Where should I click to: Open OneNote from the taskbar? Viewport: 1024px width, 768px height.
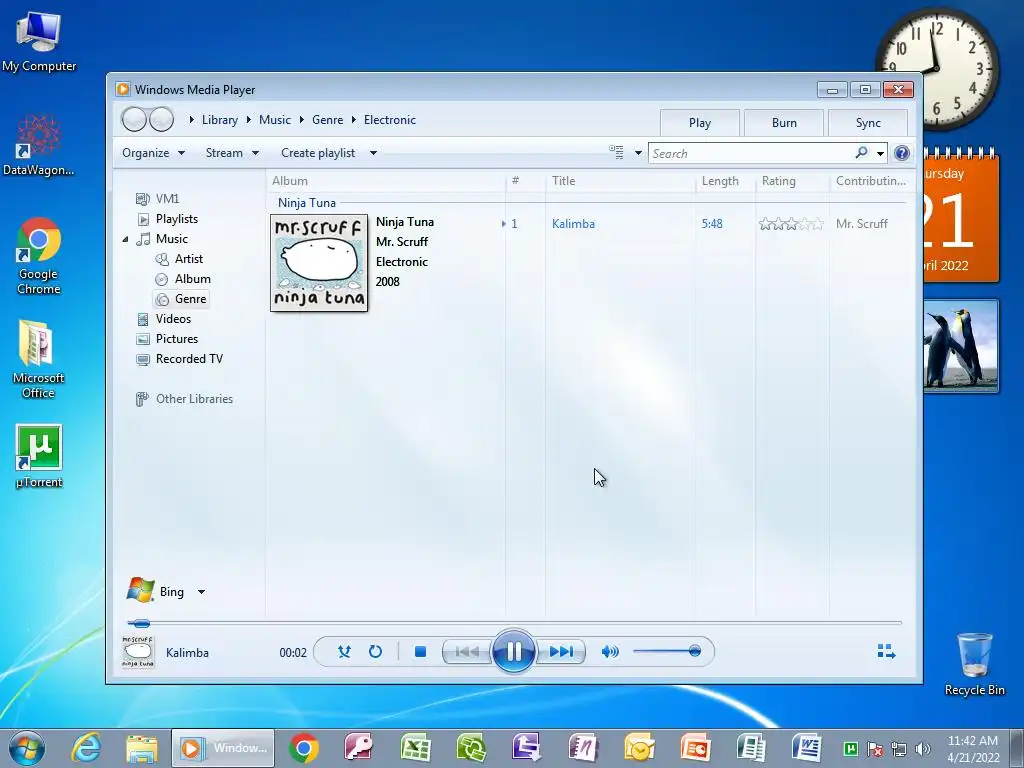pos(583,748)
